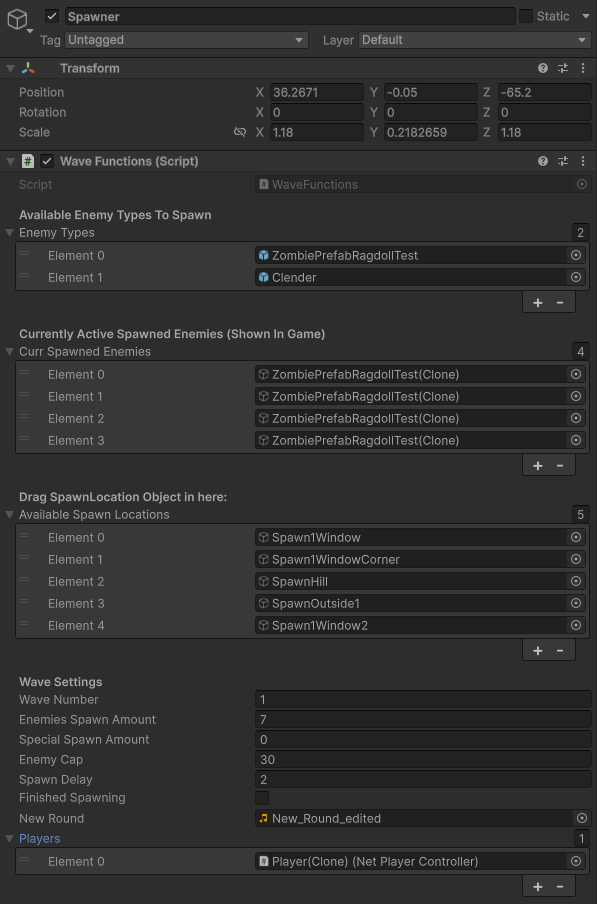This screenshot has height=904, width=597.
Task: Collapse the Curr Spawned Enemies list
Action: coord(10,351)
